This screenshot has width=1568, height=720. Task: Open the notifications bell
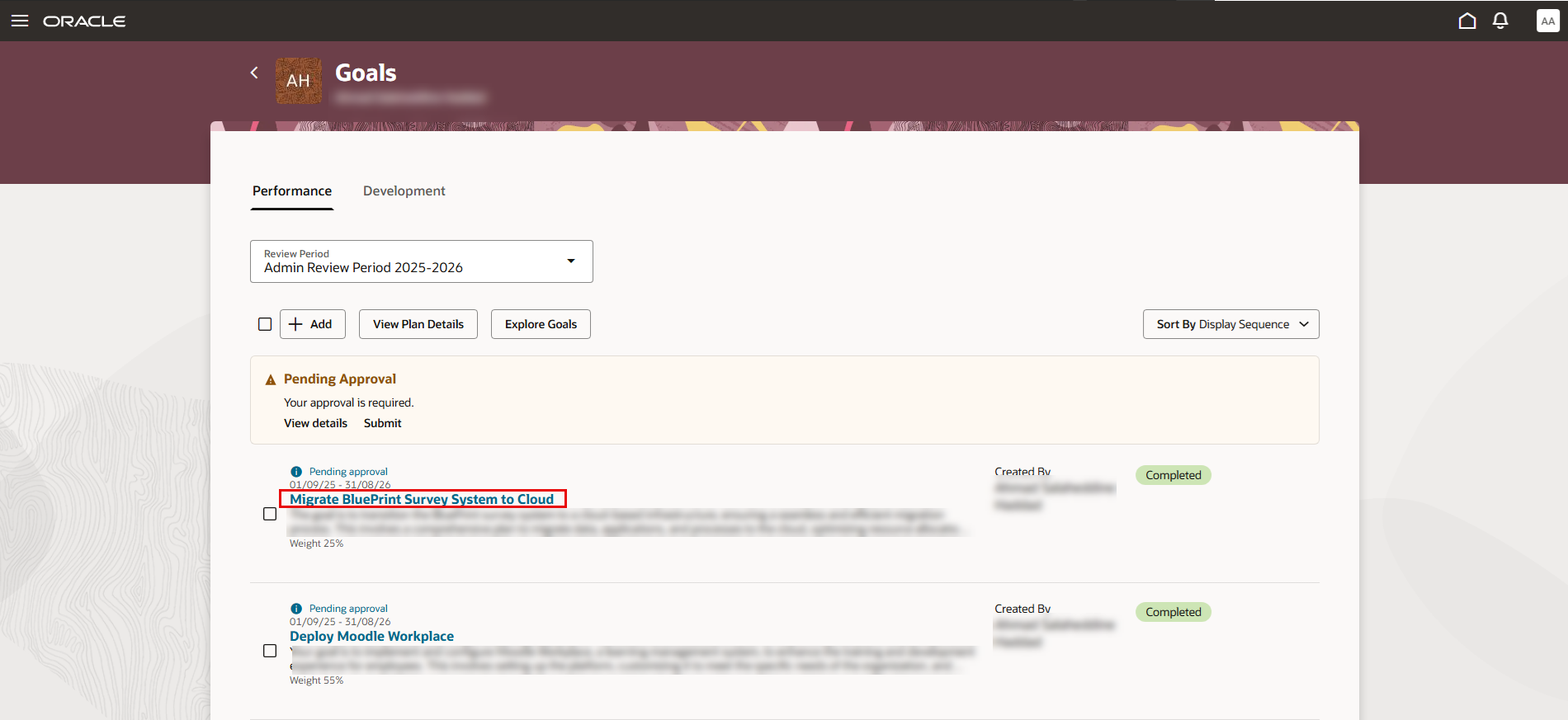pyautogui.click(x=1500, y=21)
